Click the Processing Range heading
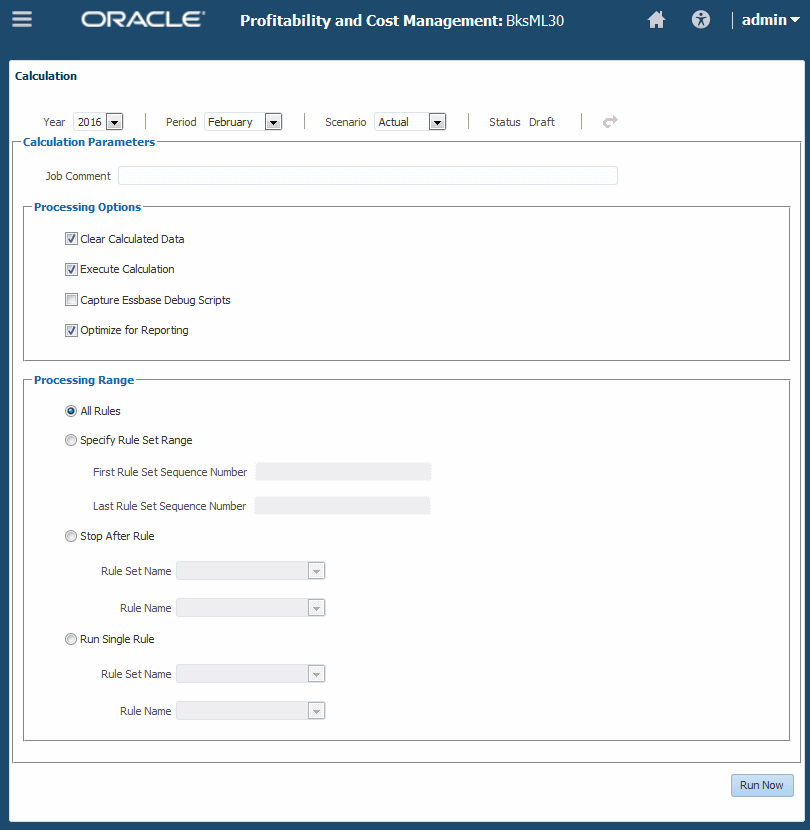 point(84,380)
